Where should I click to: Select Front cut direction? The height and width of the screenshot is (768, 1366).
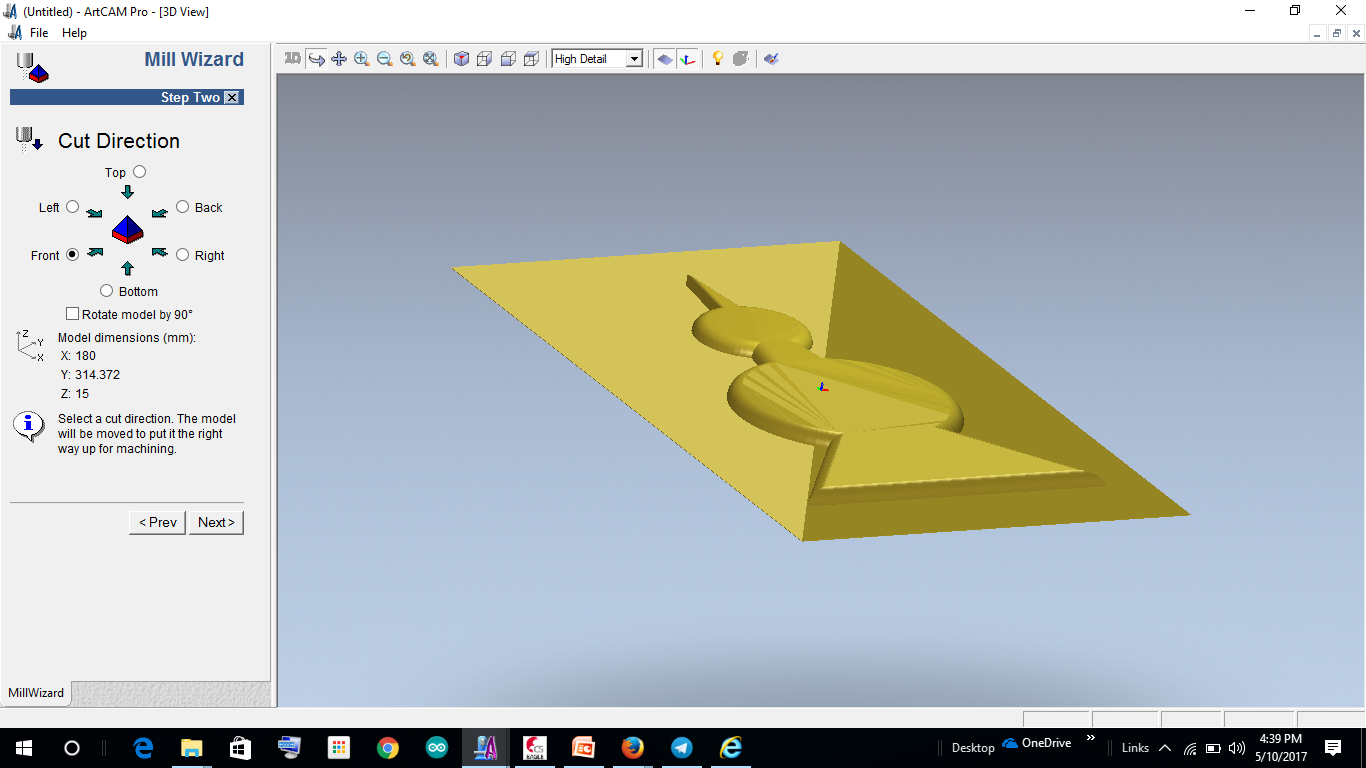tap(72, 255)
